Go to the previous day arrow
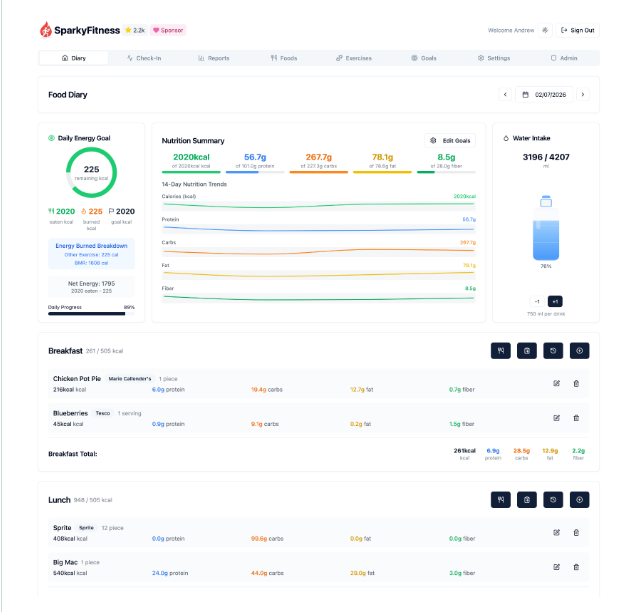The height and width of the screenshot is (612, 632). pyautogui.click(x=505, y=95)
